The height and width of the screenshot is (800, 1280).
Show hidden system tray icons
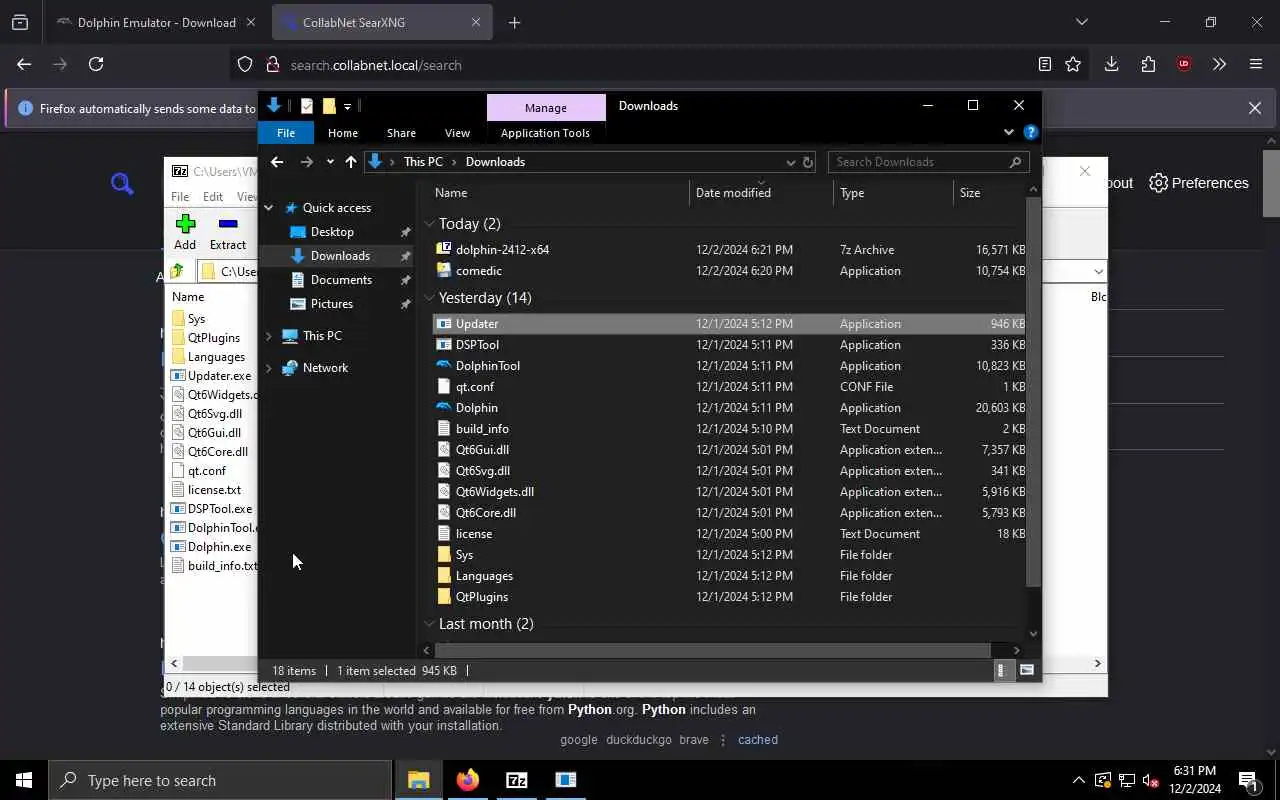[1078, 780]
